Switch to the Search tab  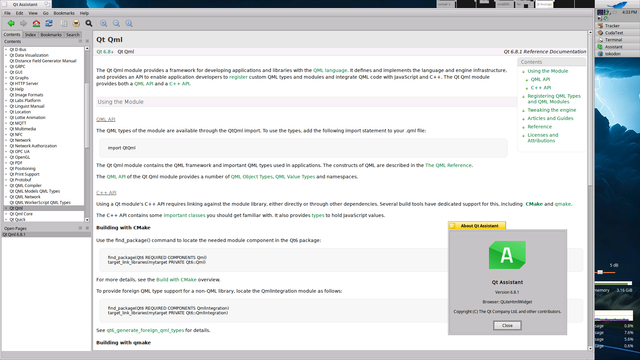click(x=73, y=35)
